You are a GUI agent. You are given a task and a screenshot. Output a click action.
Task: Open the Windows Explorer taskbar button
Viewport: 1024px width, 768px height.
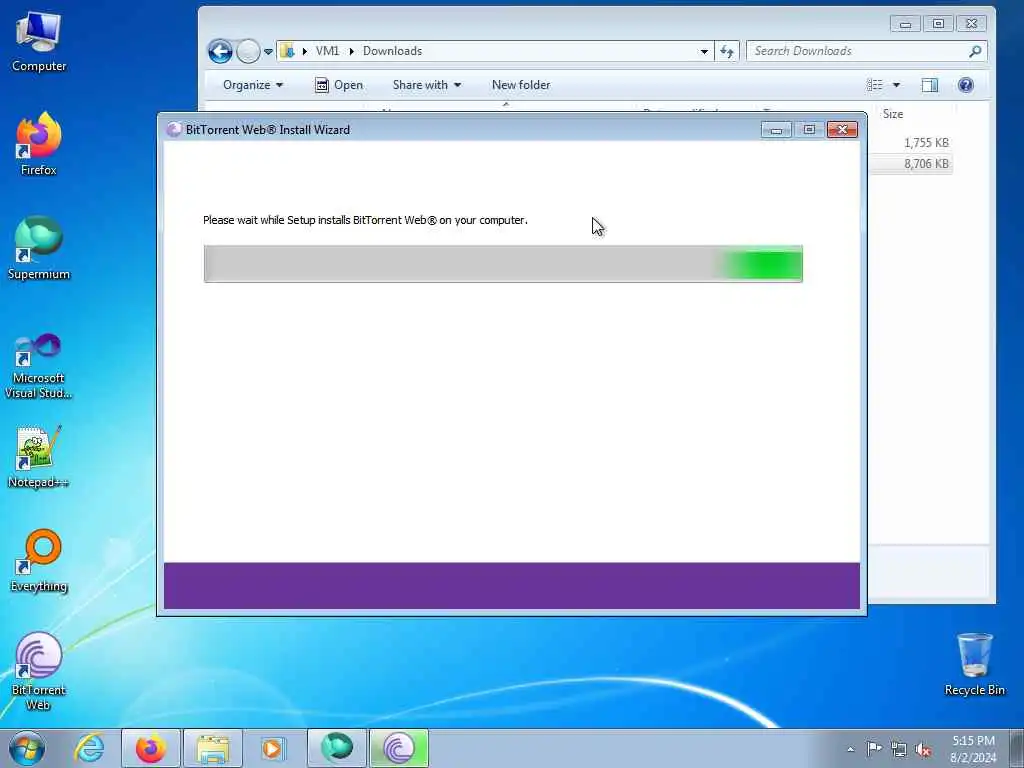tap(213, 748)
